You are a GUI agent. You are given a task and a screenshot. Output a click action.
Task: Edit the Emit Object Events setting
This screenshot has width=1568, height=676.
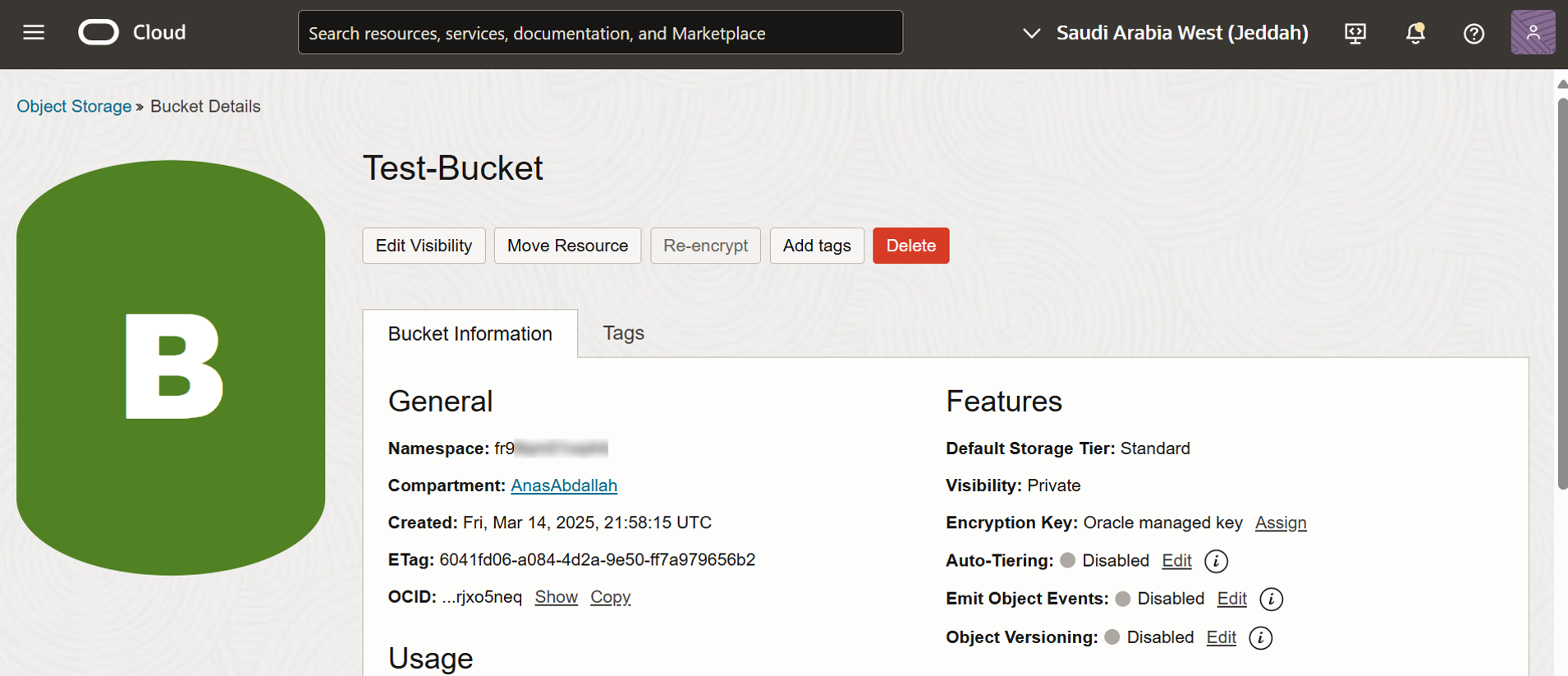[x=1231, y=599]
